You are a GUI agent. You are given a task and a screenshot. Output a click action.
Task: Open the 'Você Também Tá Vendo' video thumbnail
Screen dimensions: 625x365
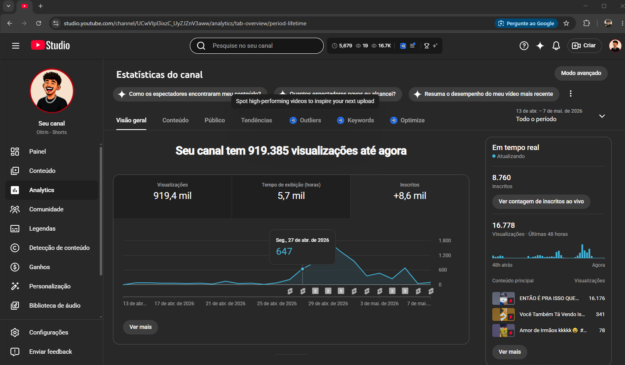pos(503,314)
